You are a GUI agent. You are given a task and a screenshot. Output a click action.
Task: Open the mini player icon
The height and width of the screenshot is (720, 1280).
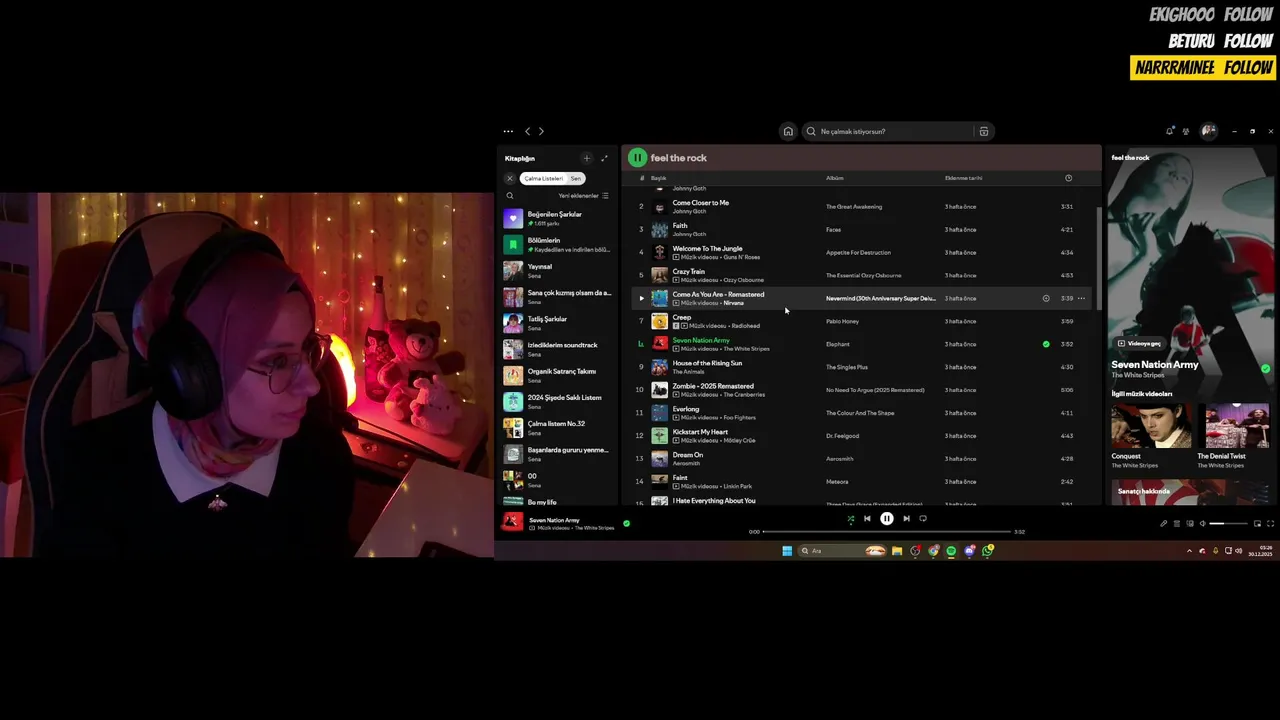click(1258, 523)
